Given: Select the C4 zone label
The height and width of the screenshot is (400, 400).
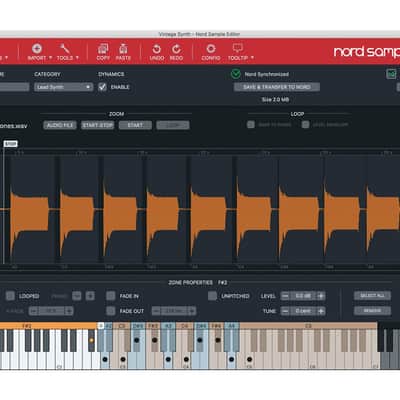Looking at the screenshot, I should [184, 325].
